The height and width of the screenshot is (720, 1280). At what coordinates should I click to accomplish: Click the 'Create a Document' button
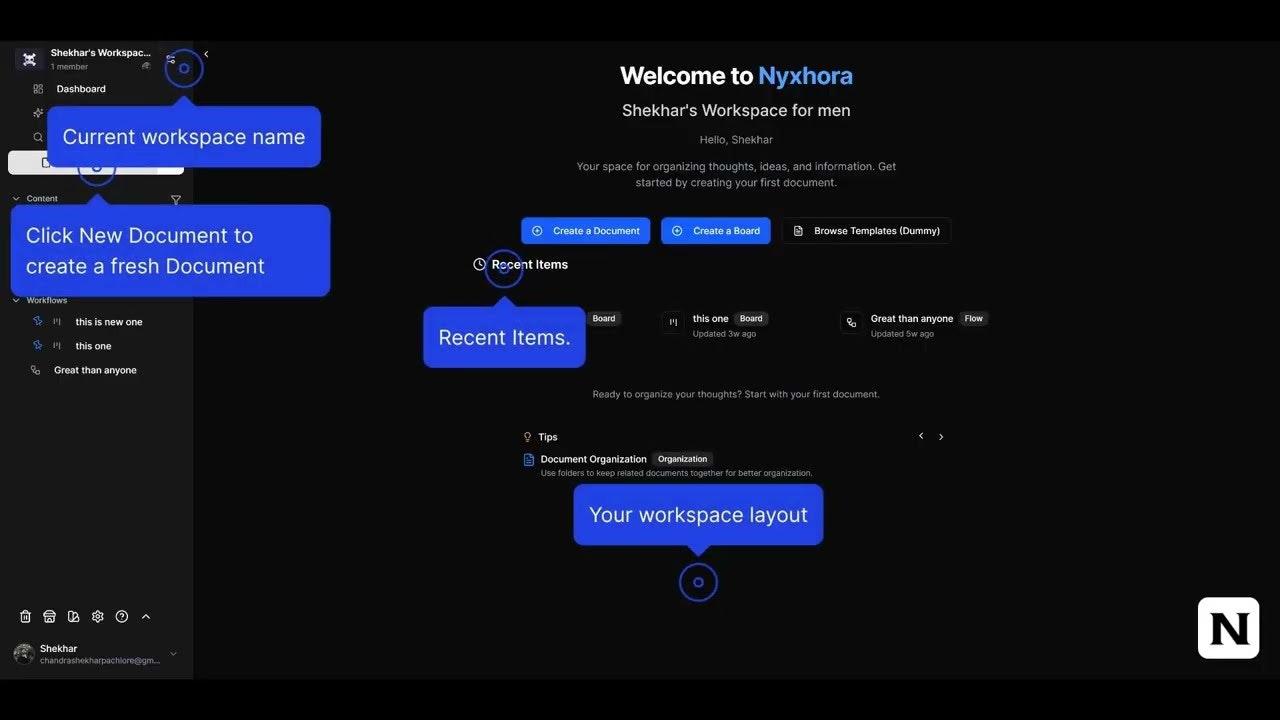coord(585,231)
